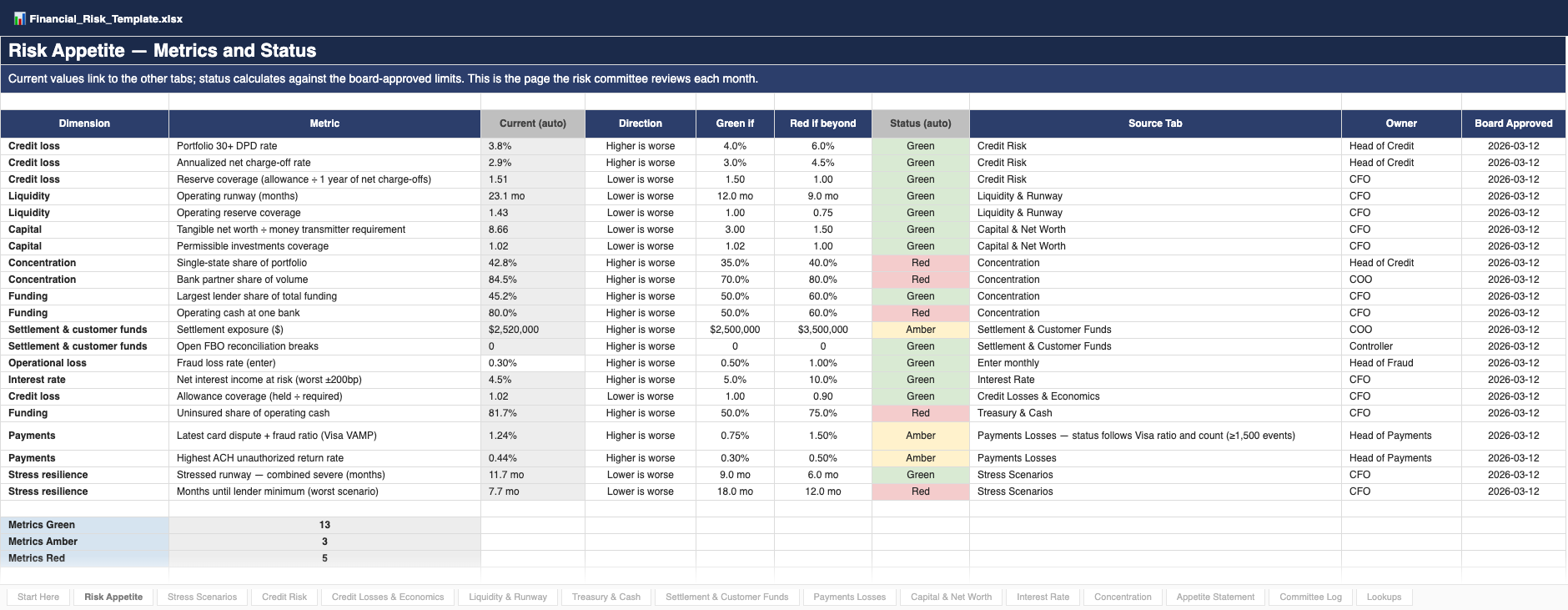Click the spreadsheet file icon beside Financial_Risk_Template.xlsx
This screenshot has width=1568, height=610.
coord(19,18)
